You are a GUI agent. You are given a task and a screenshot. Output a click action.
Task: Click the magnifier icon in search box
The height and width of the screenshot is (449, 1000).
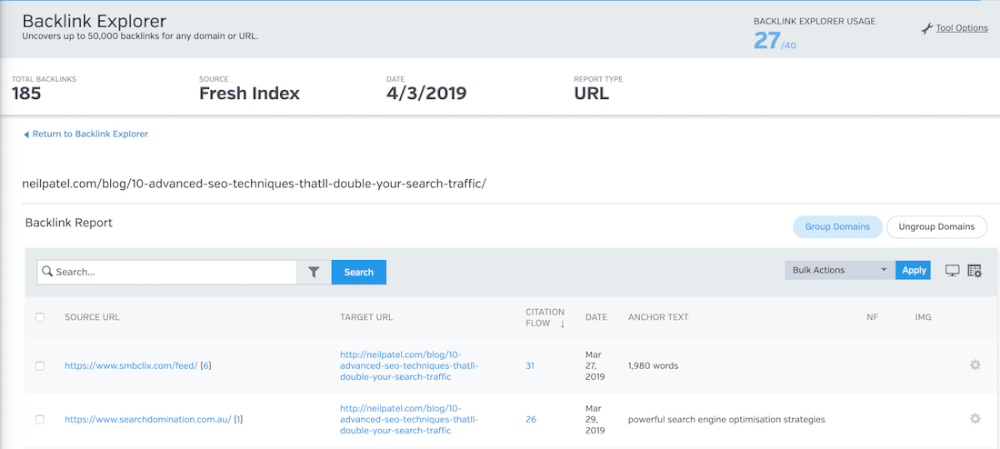47,272
